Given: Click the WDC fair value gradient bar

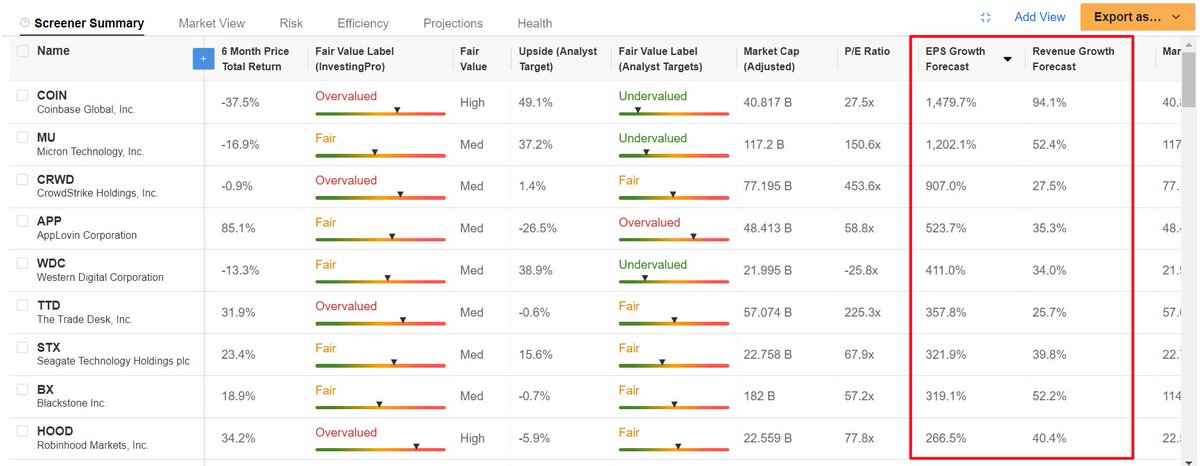Looking at the screenshot, I should pos(380,282).
